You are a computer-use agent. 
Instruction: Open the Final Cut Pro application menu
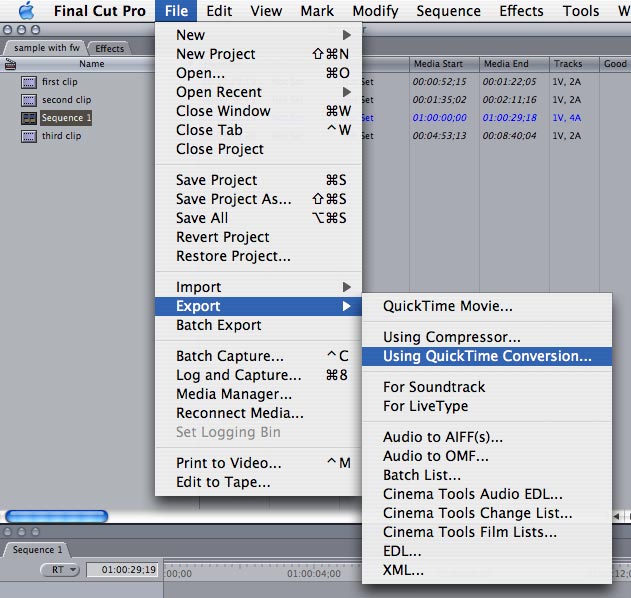tap(99, 11)
